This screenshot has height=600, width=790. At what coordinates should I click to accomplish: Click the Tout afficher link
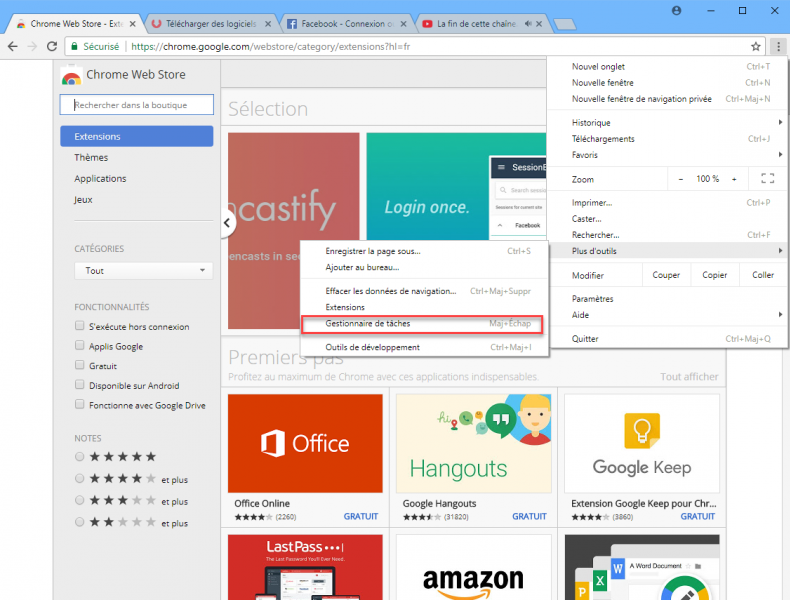pos(689,377)
